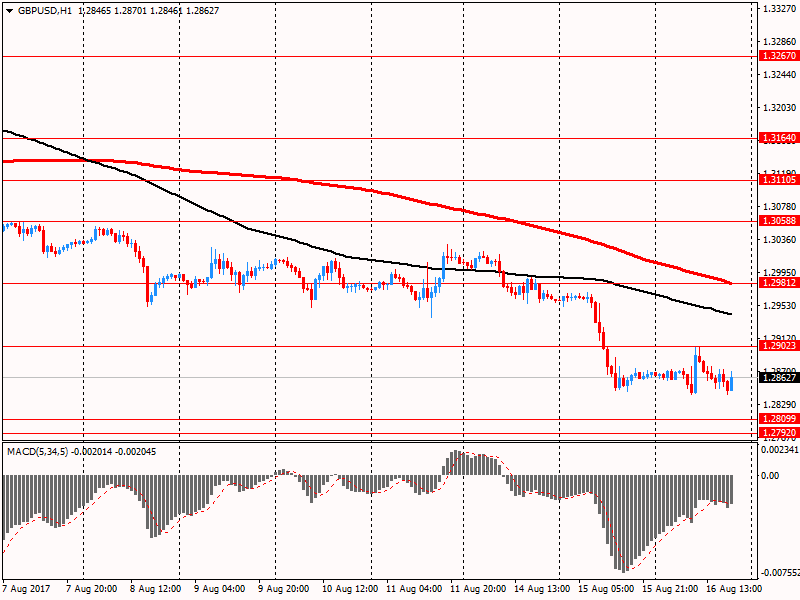800x600 pixels.
Task: Select the 1.29023 horizontal level label
Action: [x=778, y=346]
